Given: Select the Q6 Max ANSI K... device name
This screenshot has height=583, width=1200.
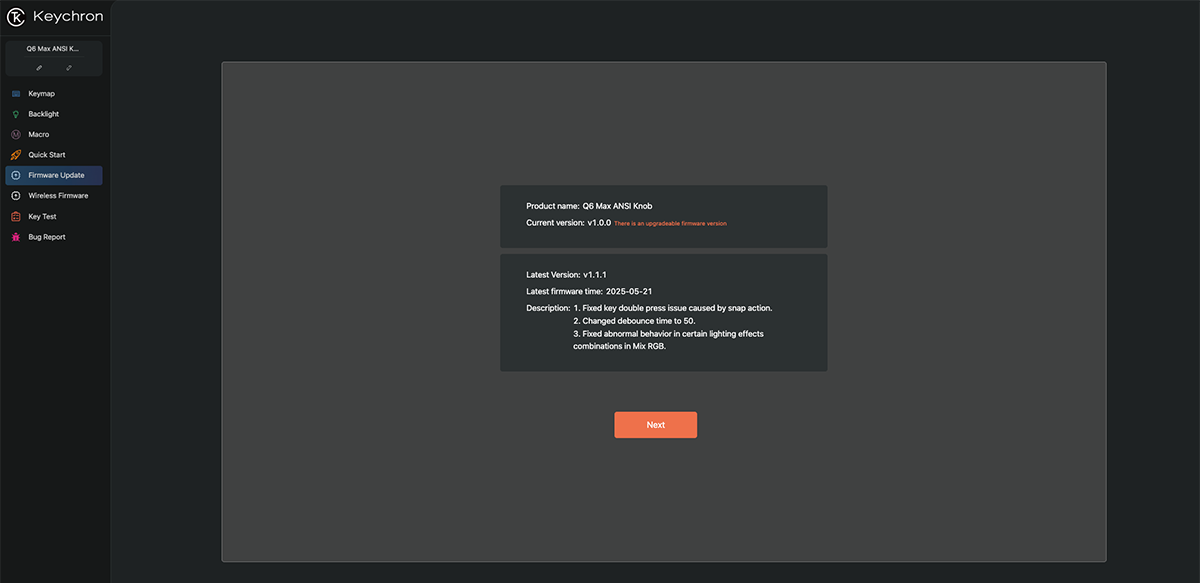Looking at the screenshot, I should (x=53, y=48).
